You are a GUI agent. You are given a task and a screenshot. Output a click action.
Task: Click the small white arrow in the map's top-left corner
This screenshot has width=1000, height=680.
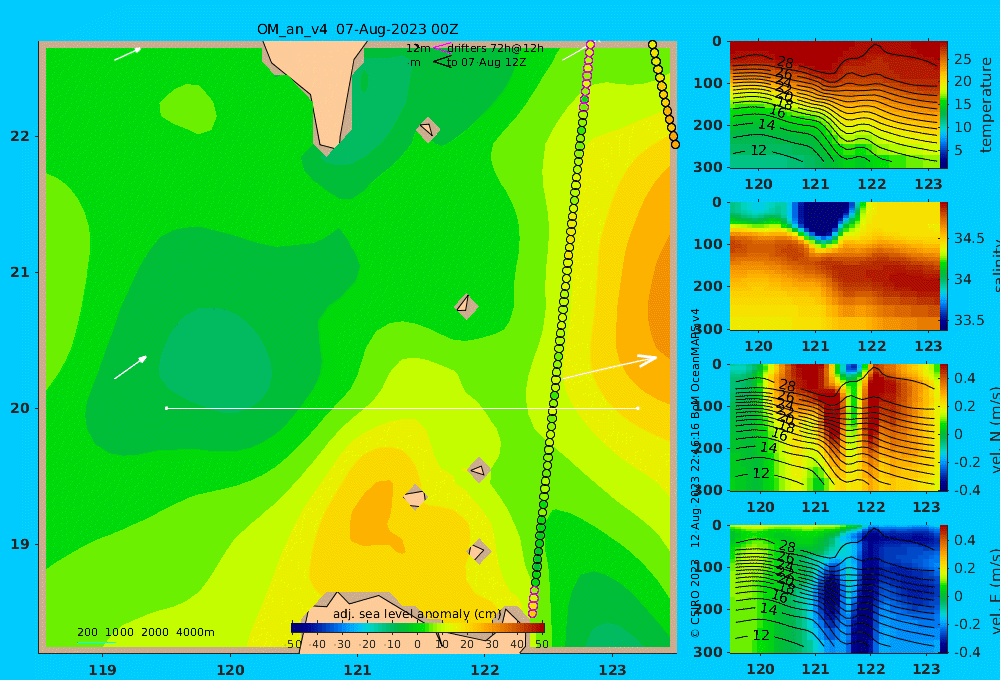tap(128, 54)
